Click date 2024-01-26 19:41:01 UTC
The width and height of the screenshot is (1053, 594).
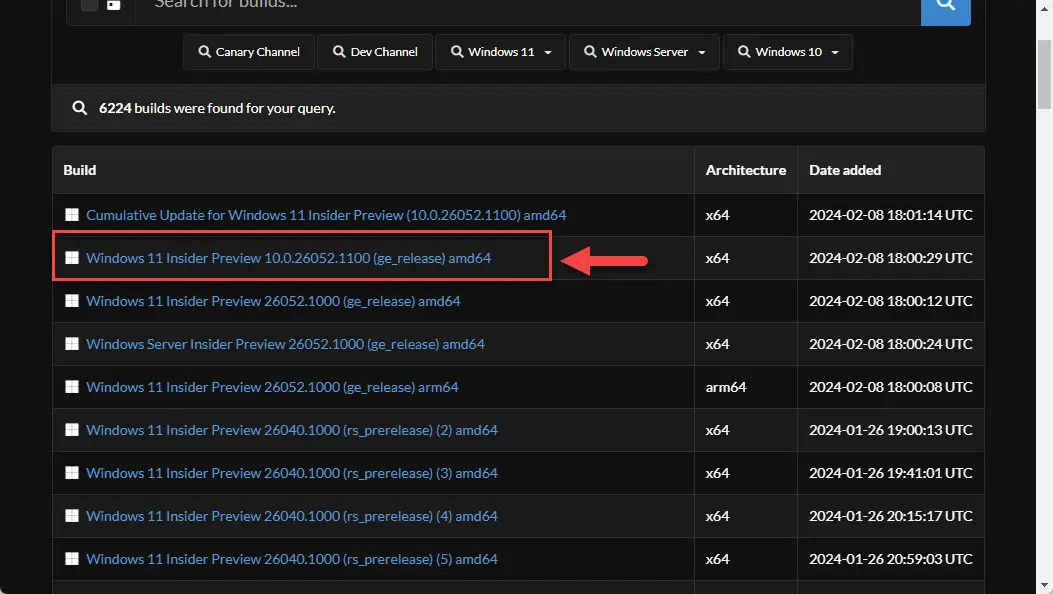pyautogui.click(x=890, y=473)
